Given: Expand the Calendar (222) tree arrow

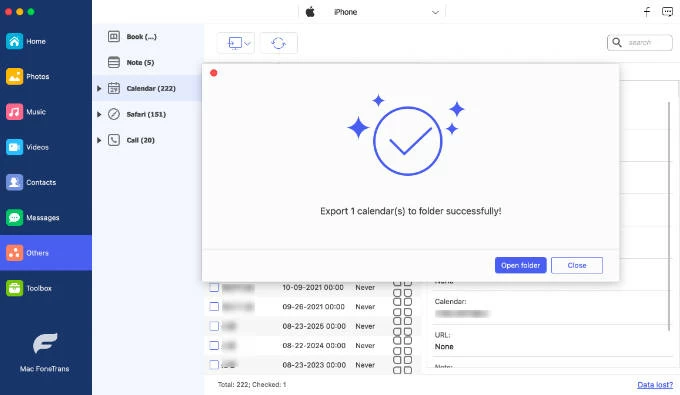Looking at the screenshot, I should (99, 88).
